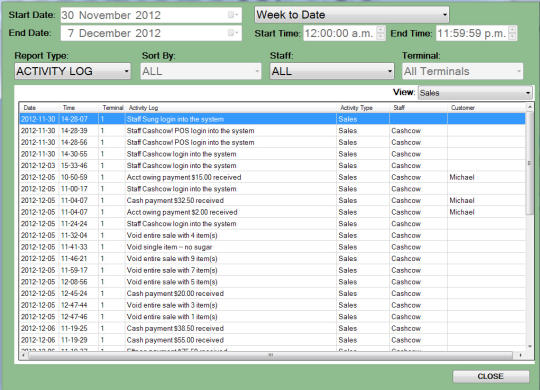Select the 14-28-39 Cashcow! POS login row

pyautogui.click(x=272, y=131)
